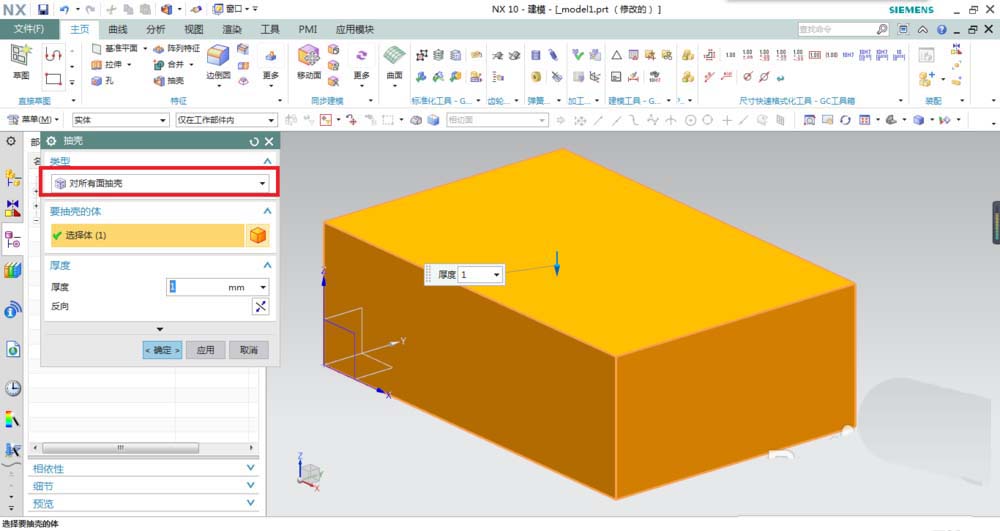Open the history clock sidebar icon
The image size is (1000, 531).
coord(13,388)
